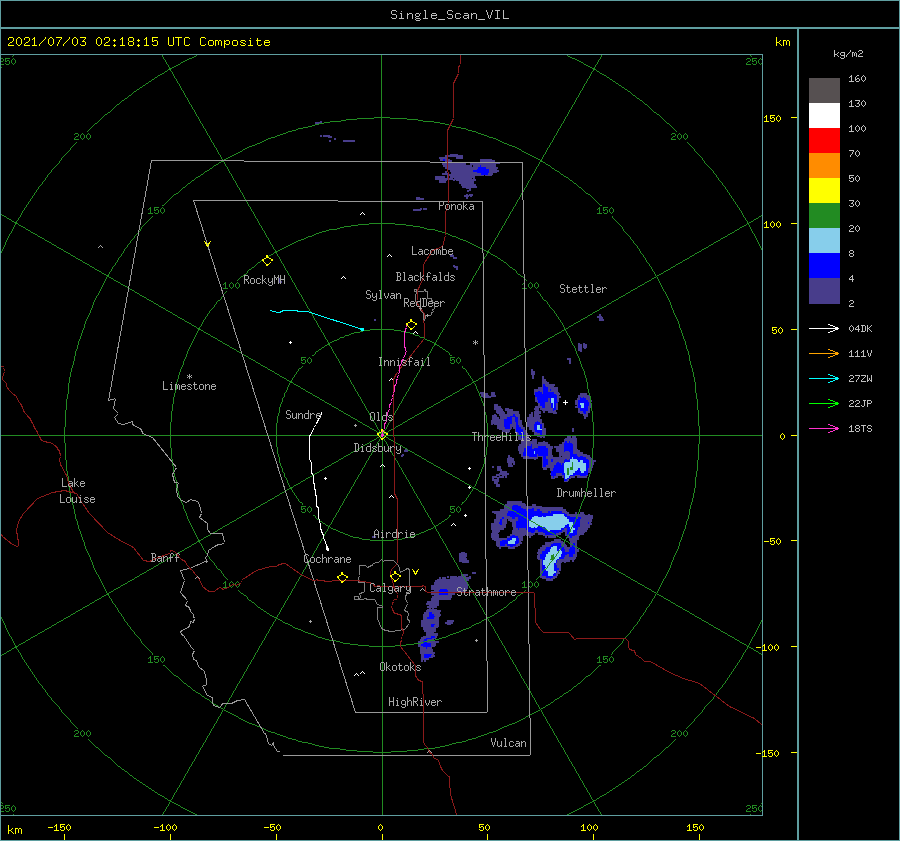Viewport: 900px width, 841px height.
Task: Click the yellow diamond marker by RedDeer
Action: point(411,325)
